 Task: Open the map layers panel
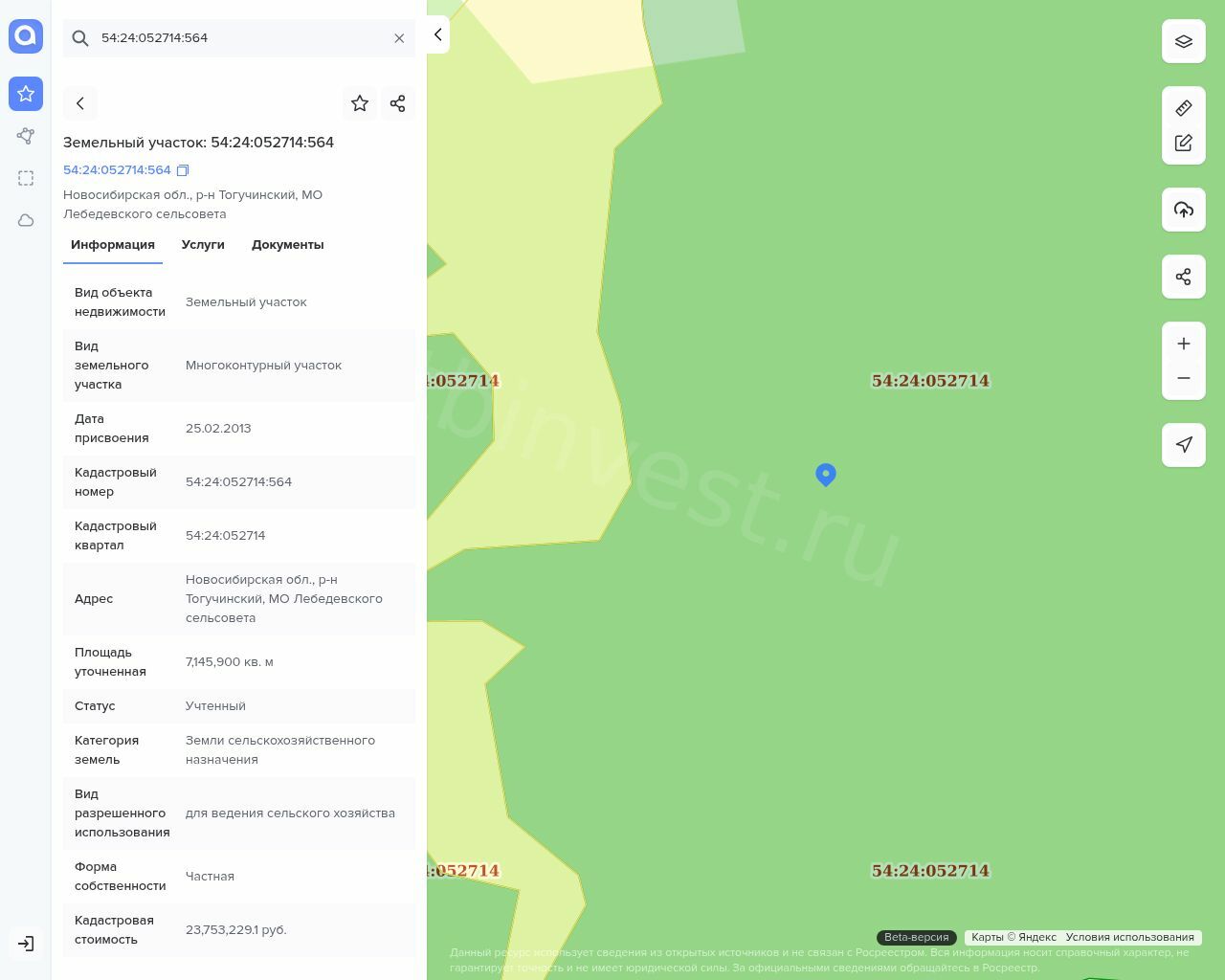pos(1183,41)
